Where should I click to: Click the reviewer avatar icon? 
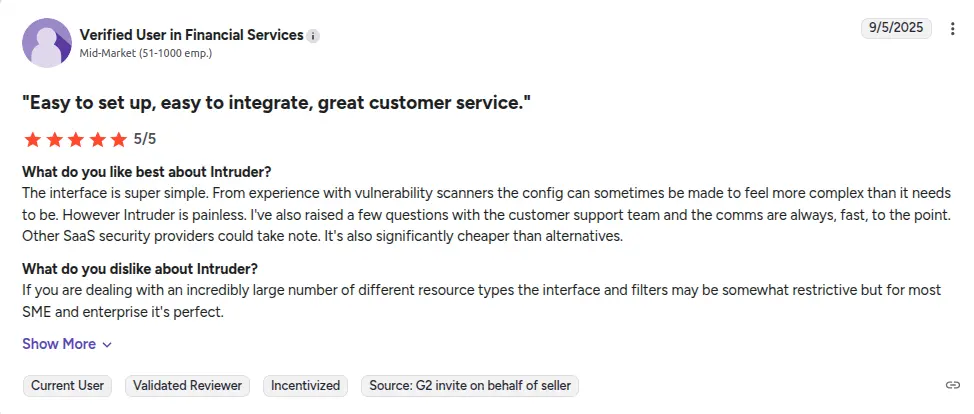pyautogui.click(x=46, y=43)
